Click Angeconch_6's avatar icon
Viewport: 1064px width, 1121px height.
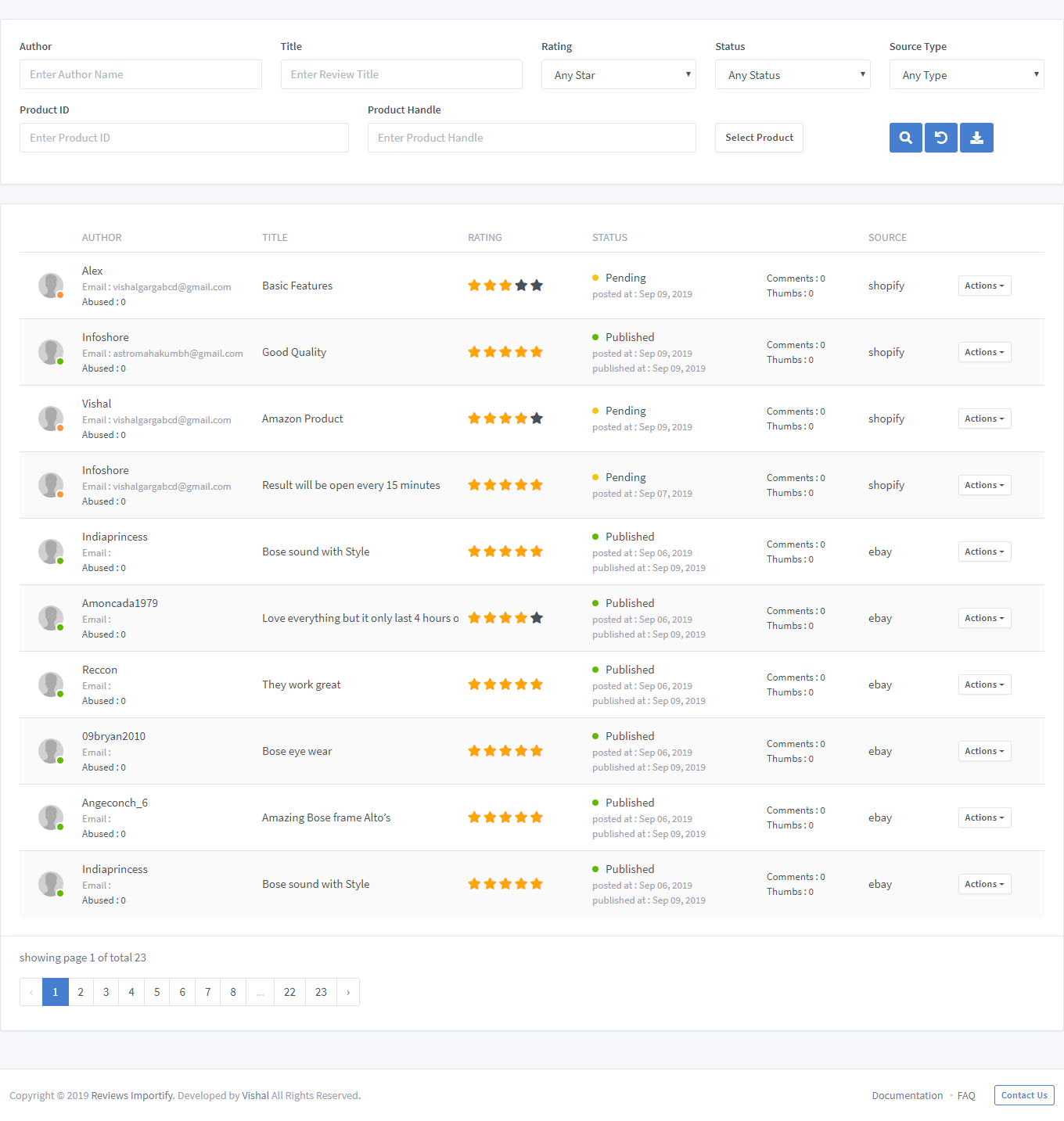(51, 817)
